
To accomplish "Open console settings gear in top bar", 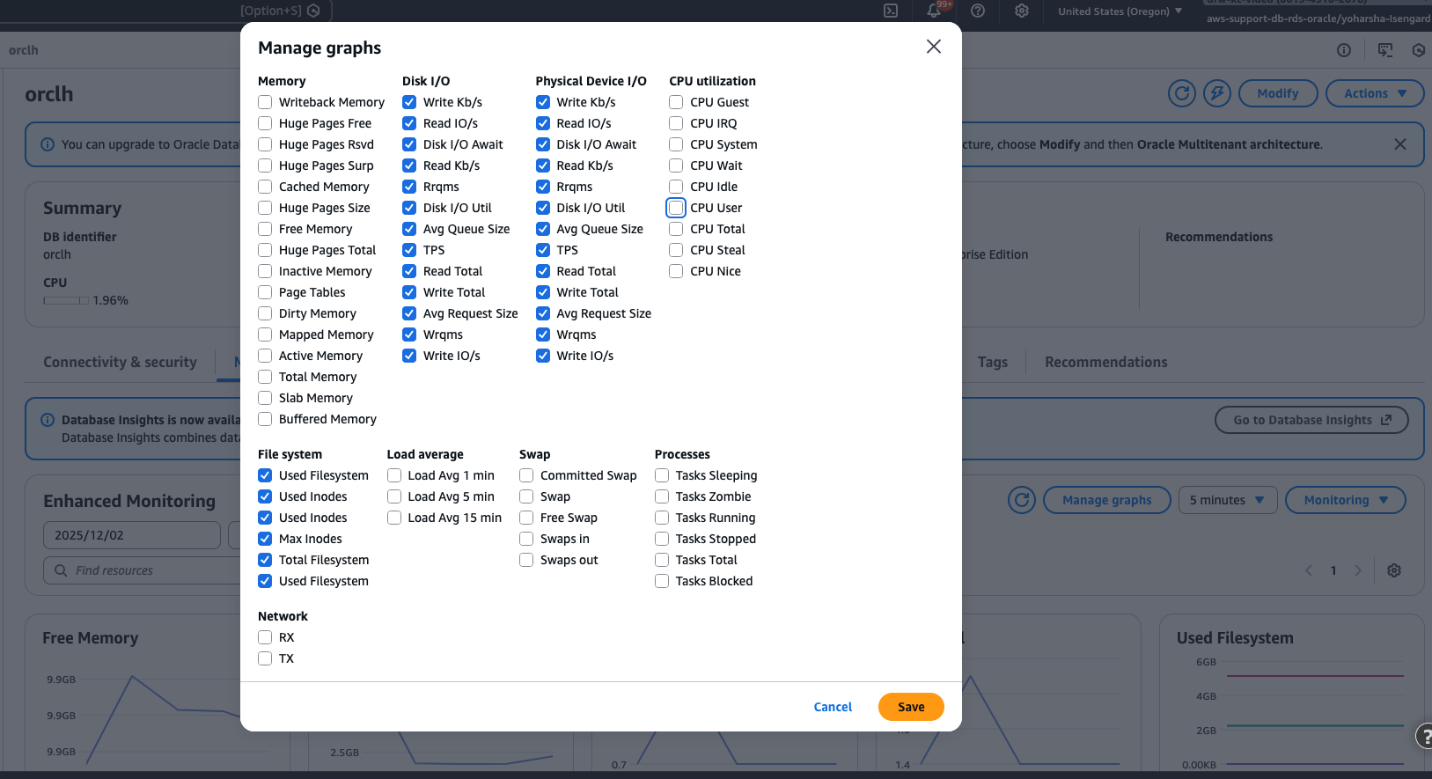I will click(x=1021, y=11).
